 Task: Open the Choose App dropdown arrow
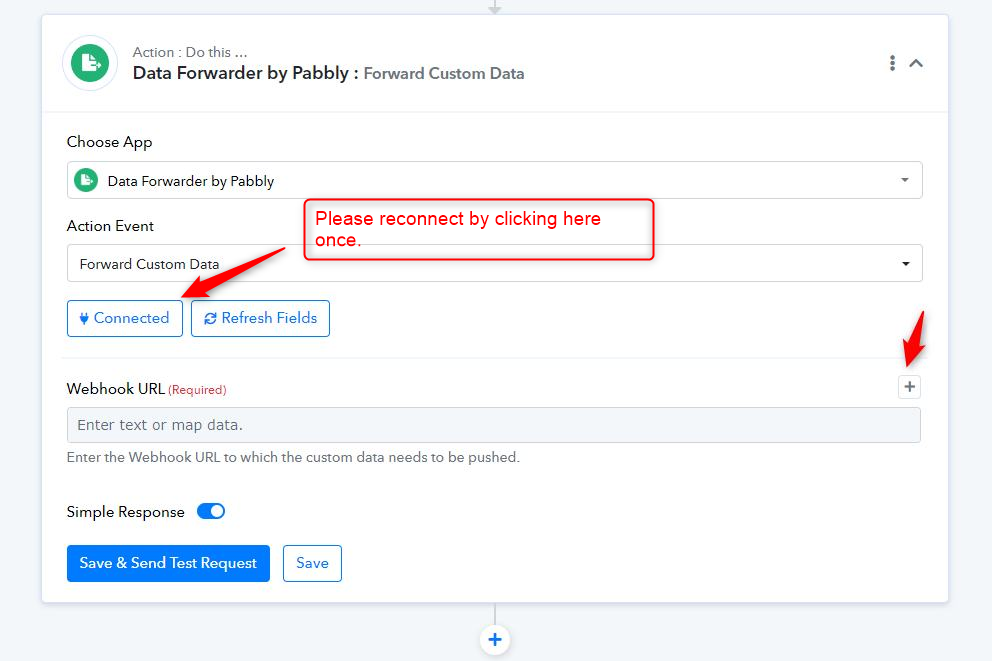[x=905, y=180]
